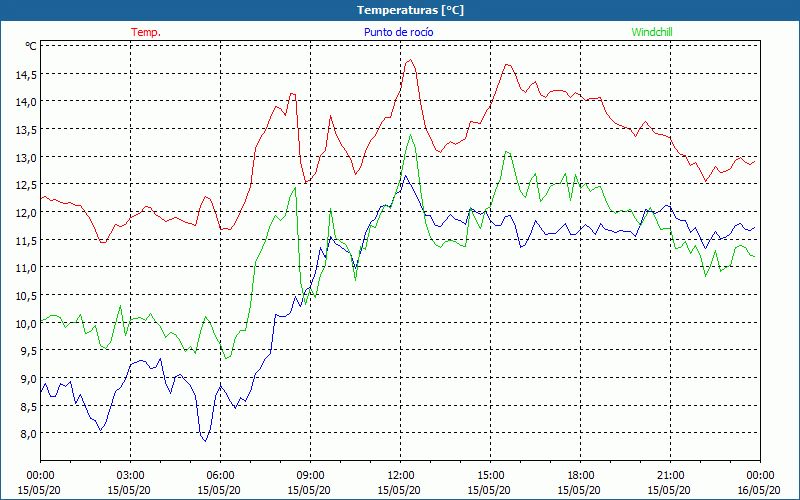
Task: Click the 10,0 y-axis value
Action: click(x=26, y=323)
